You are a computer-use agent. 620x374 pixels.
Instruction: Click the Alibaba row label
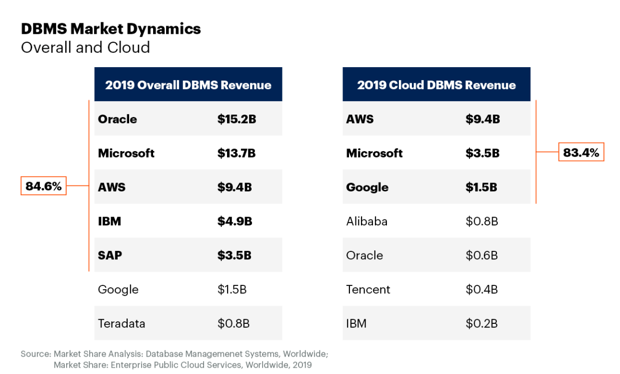click(367, 221)
